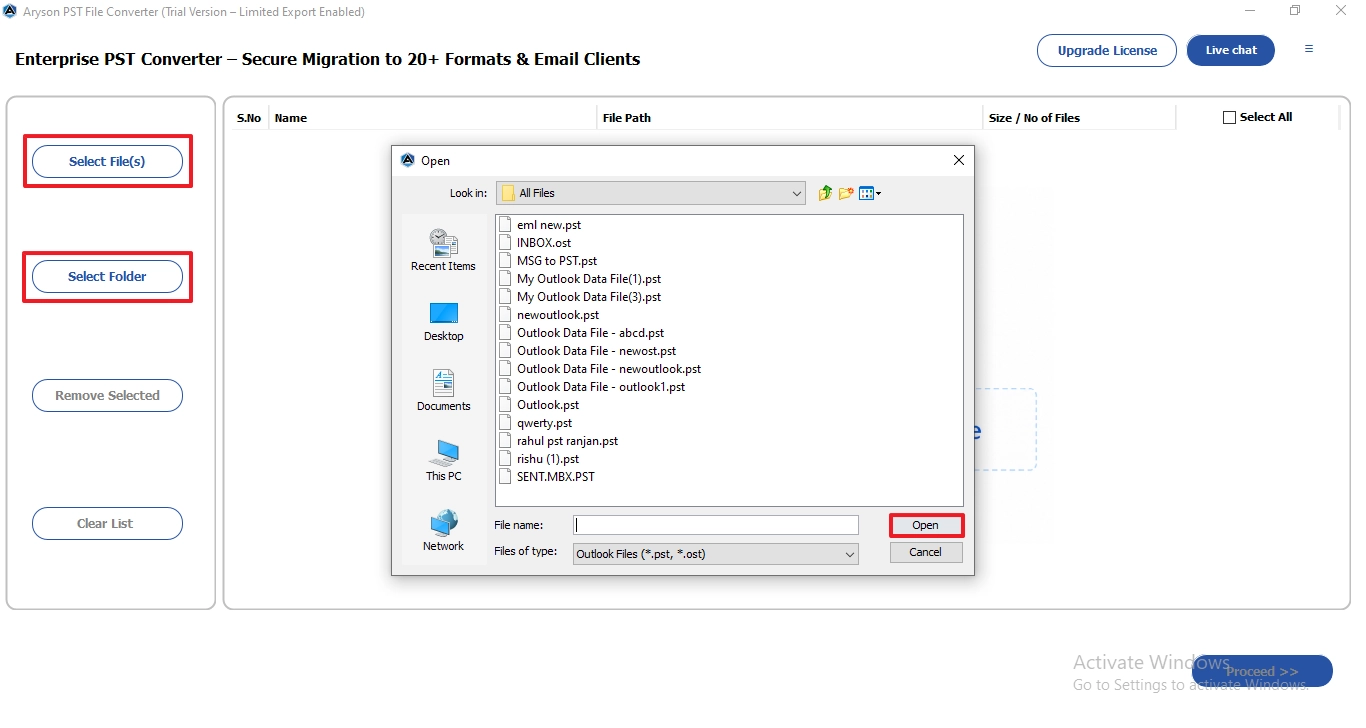
Task: Restore down the Aryson PST Converter window
Action: tap(1295, 11)
